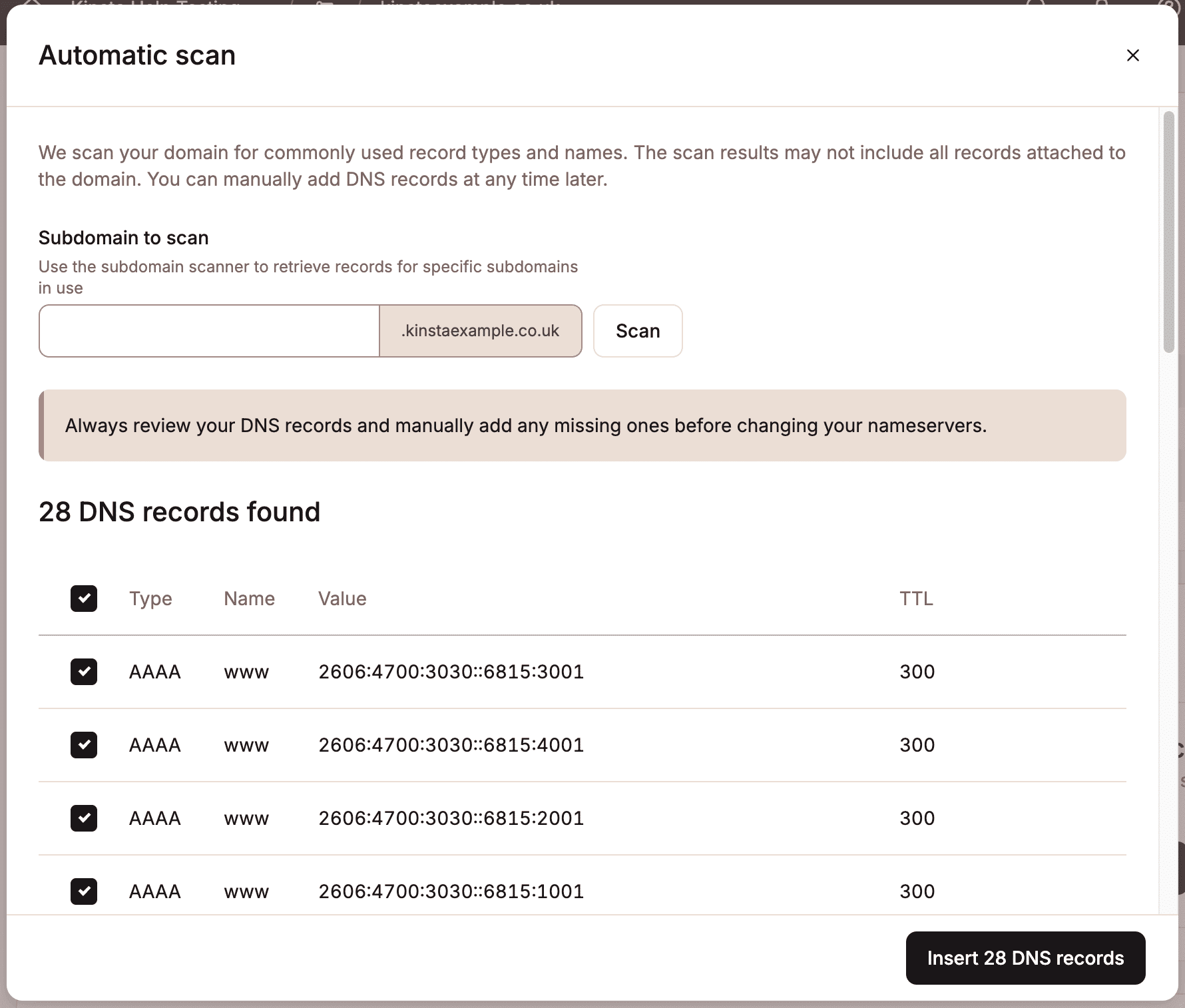Uncheck the AAAA record ending in 2001
This screenshot has height=1008, width=1185.
point(84,818)
